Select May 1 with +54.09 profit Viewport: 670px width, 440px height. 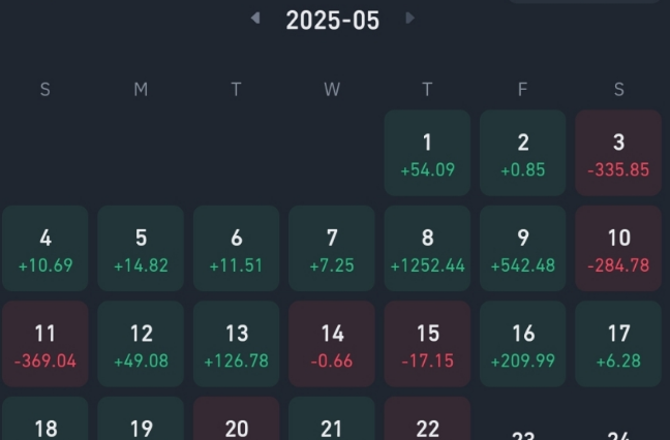(x=427, y=153)
